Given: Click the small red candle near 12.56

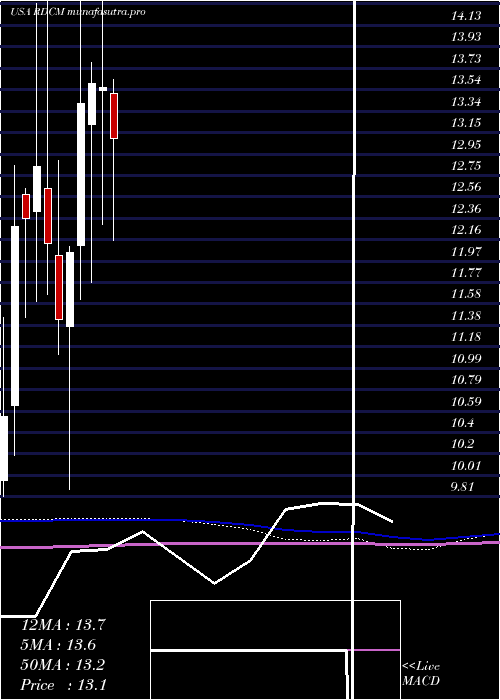Looking at the screenshot, I should pos(26,206).
